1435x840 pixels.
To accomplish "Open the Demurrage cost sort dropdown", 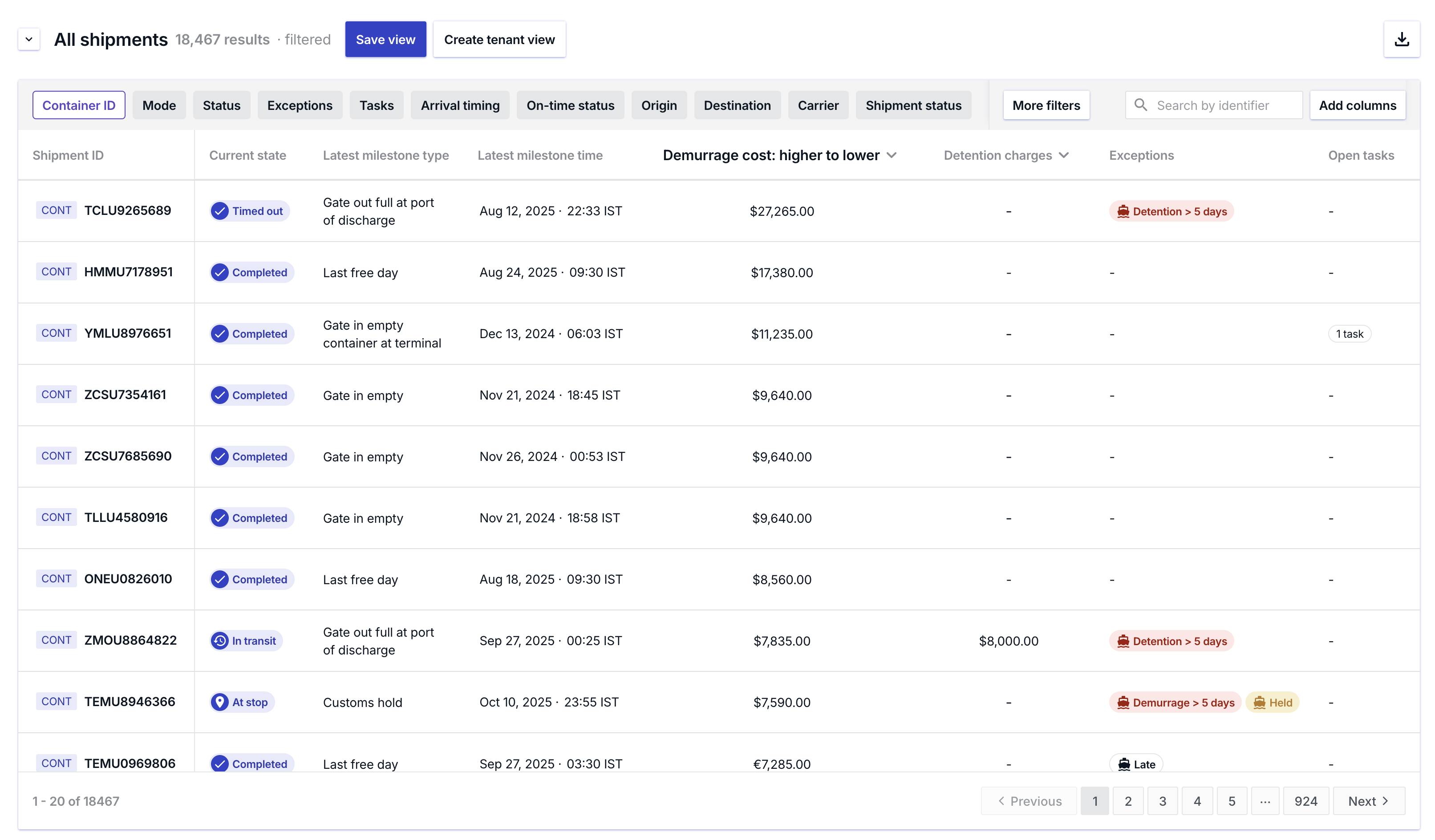I will click(892, 155).
